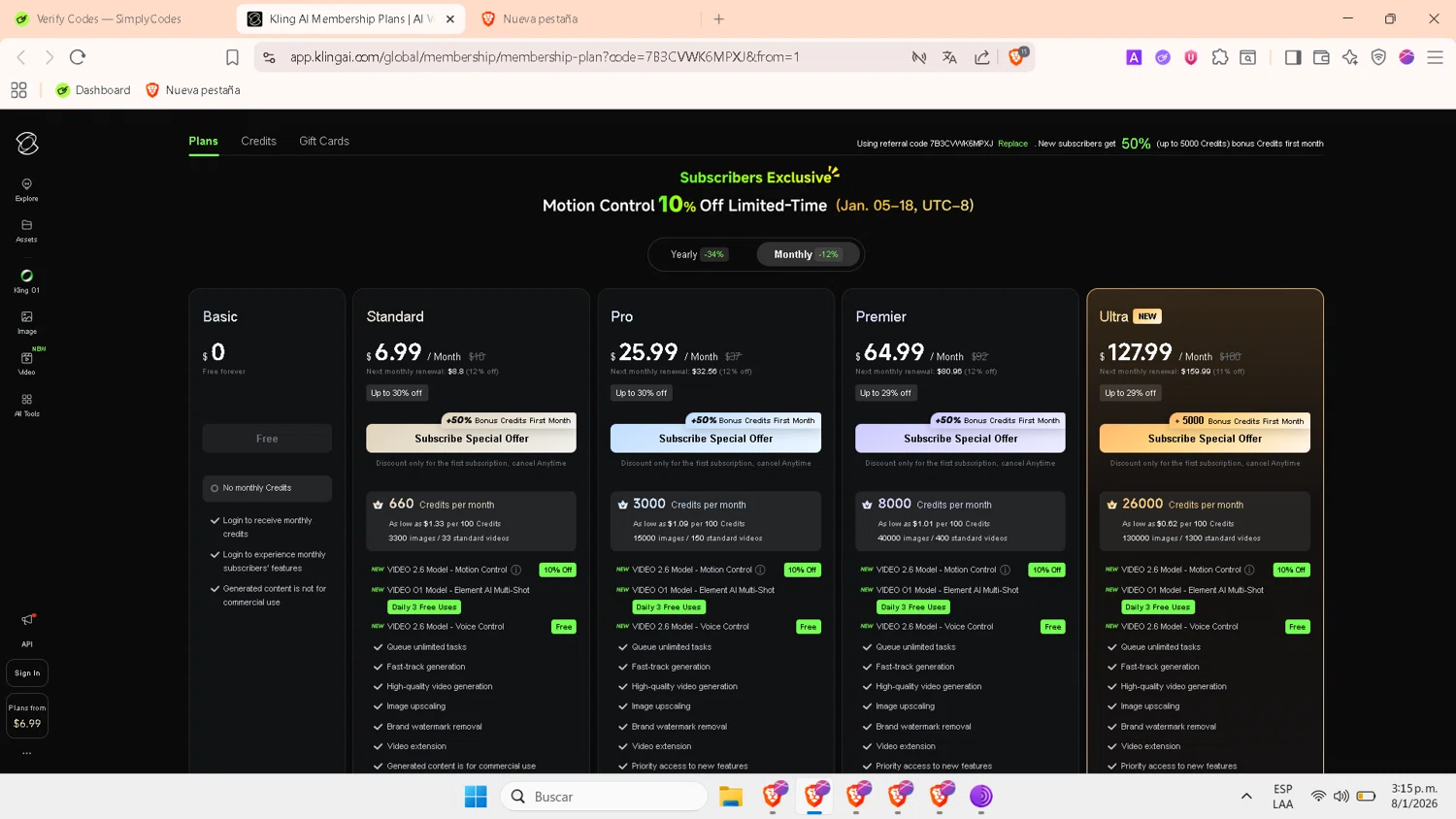Open Dashboard bookmark
Viewport: 1456px width, 819px height.
coord(93,90)
